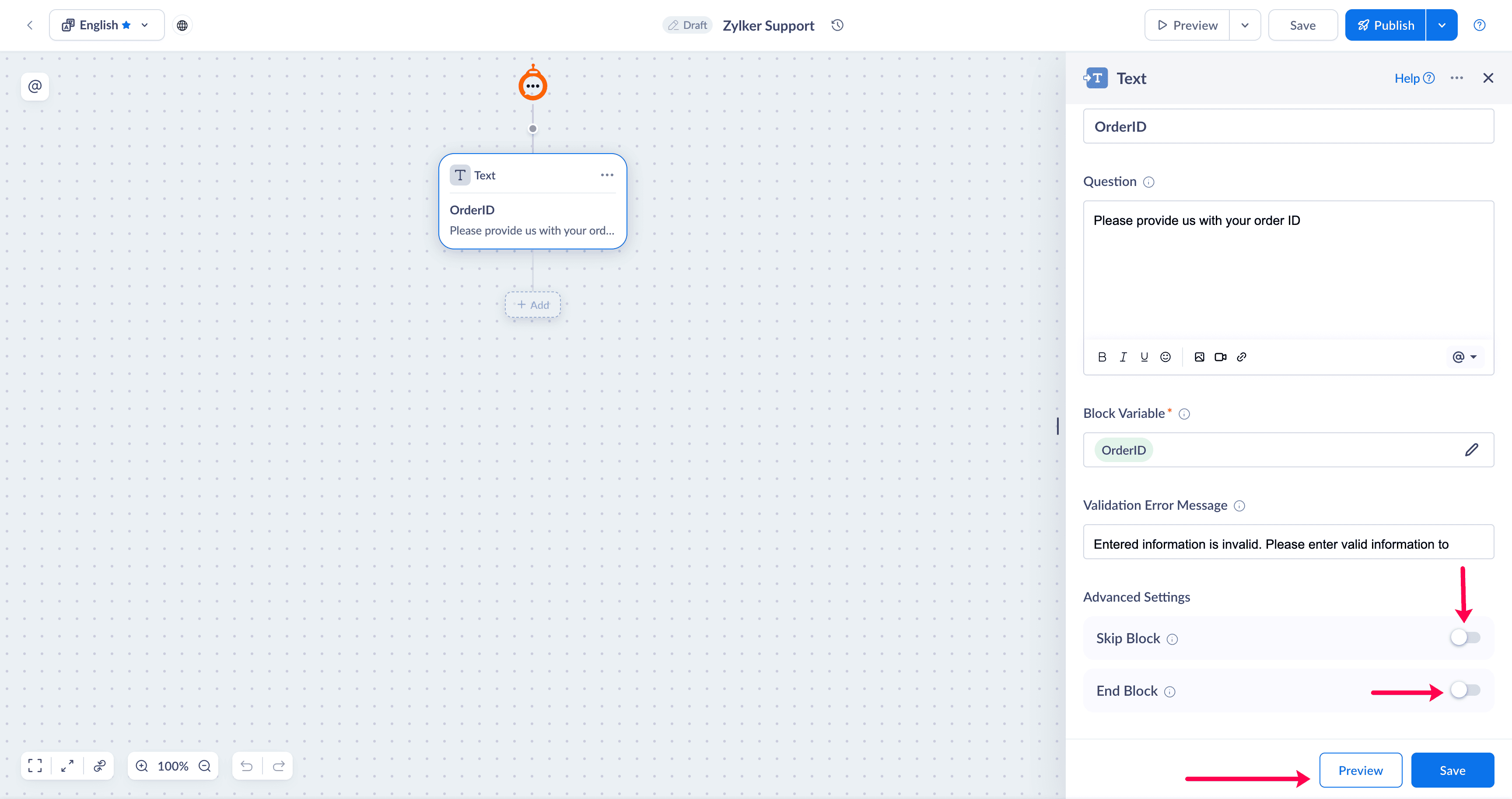Open the Text block's three-dot menu
Viewport: 1512px width, 799px height.
pyautogui.click(x=607, y=175)
